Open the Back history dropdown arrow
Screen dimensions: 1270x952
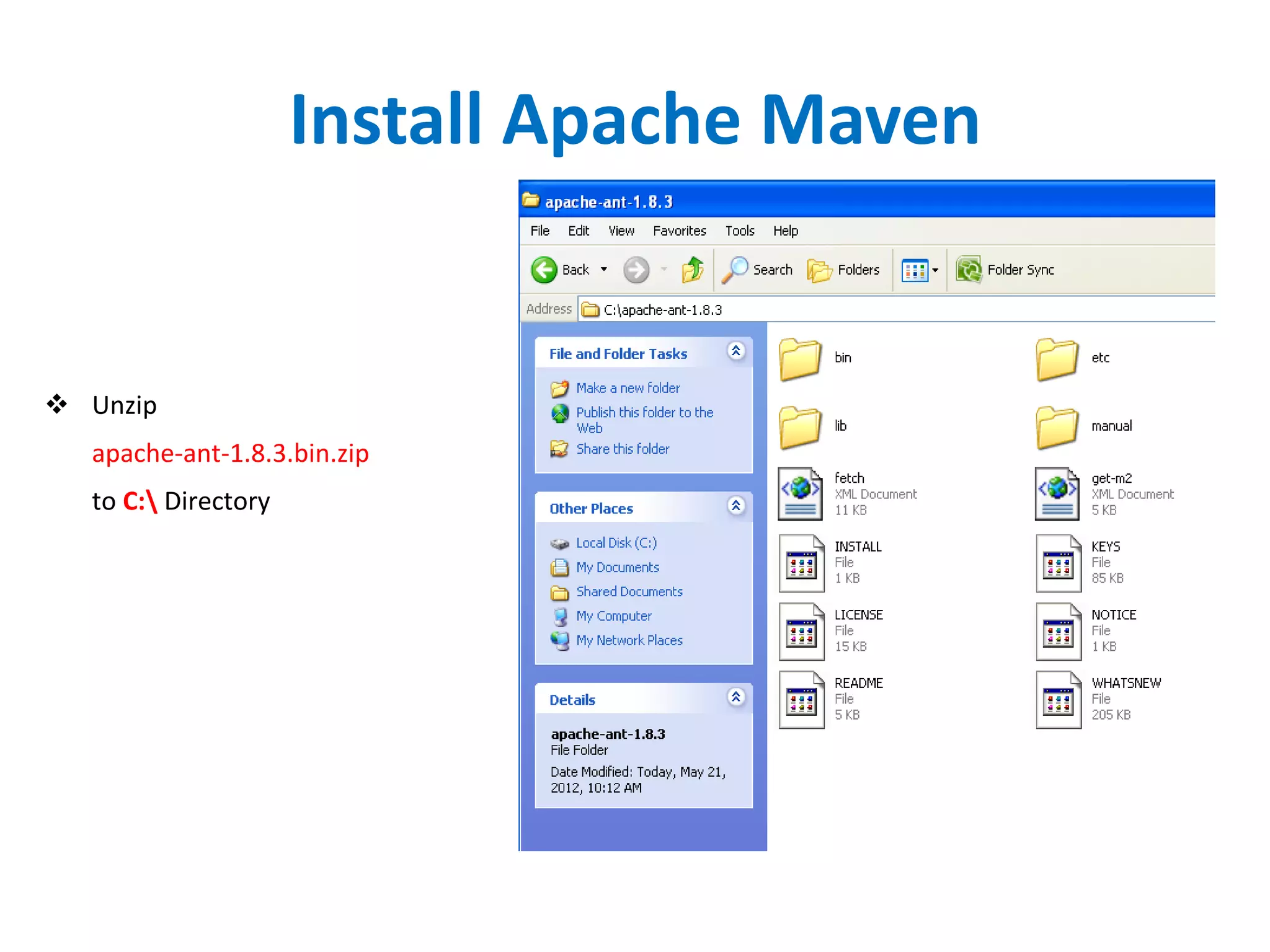click(x=603, y=270)
